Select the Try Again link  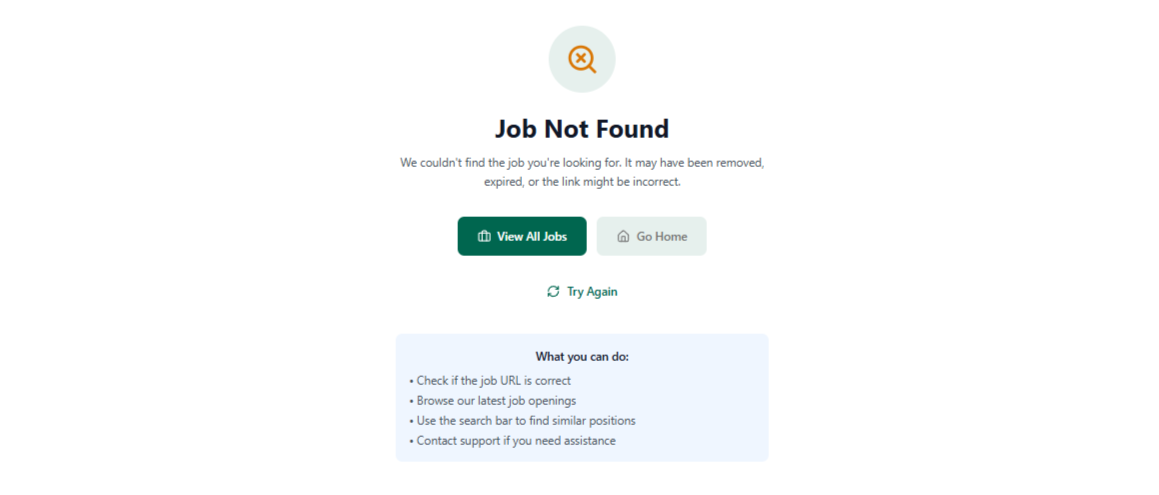click(x=592, y=292)
